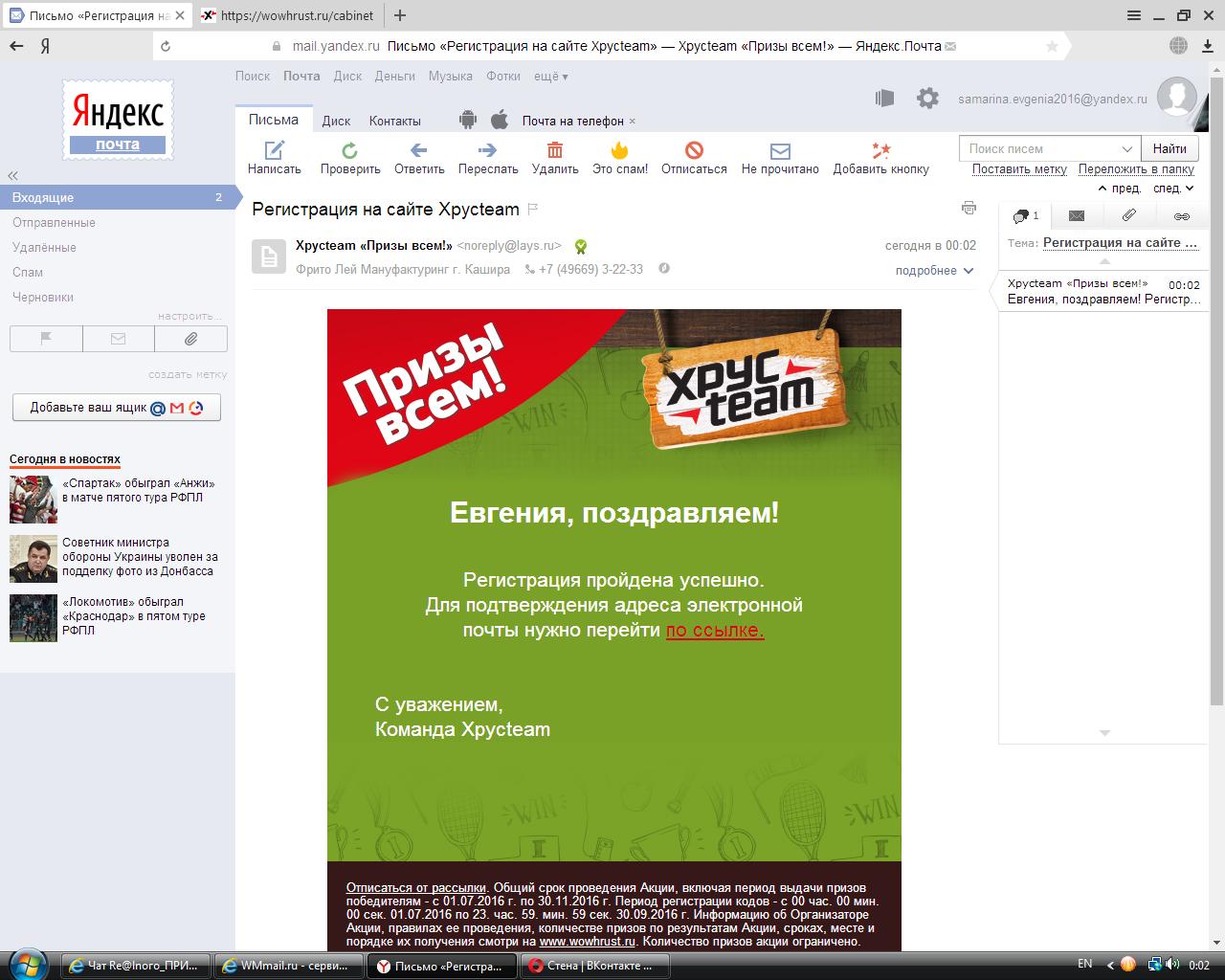Open mail settings gear icon
This screenshot has width=1225, height=980.
click(x=927, y=98)
